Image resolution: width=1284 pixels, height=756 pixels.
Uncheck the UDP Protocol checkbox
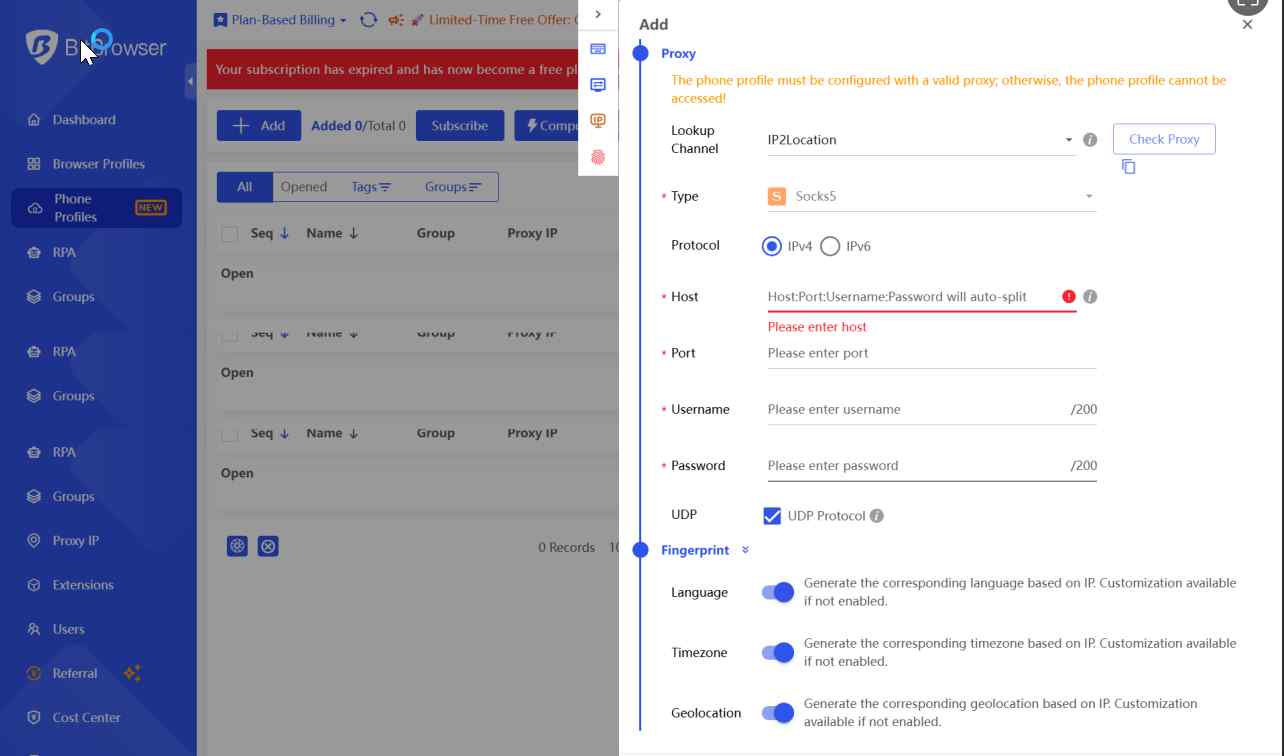772,516
